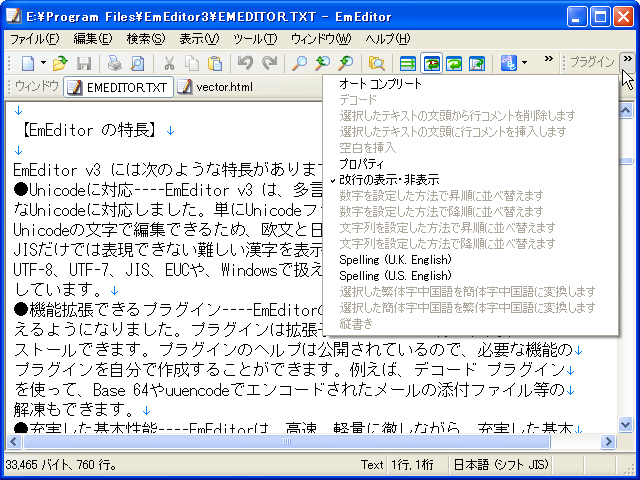Click the heading 【EmEditor の特長】
640x480 pixels.
(88, 131)
